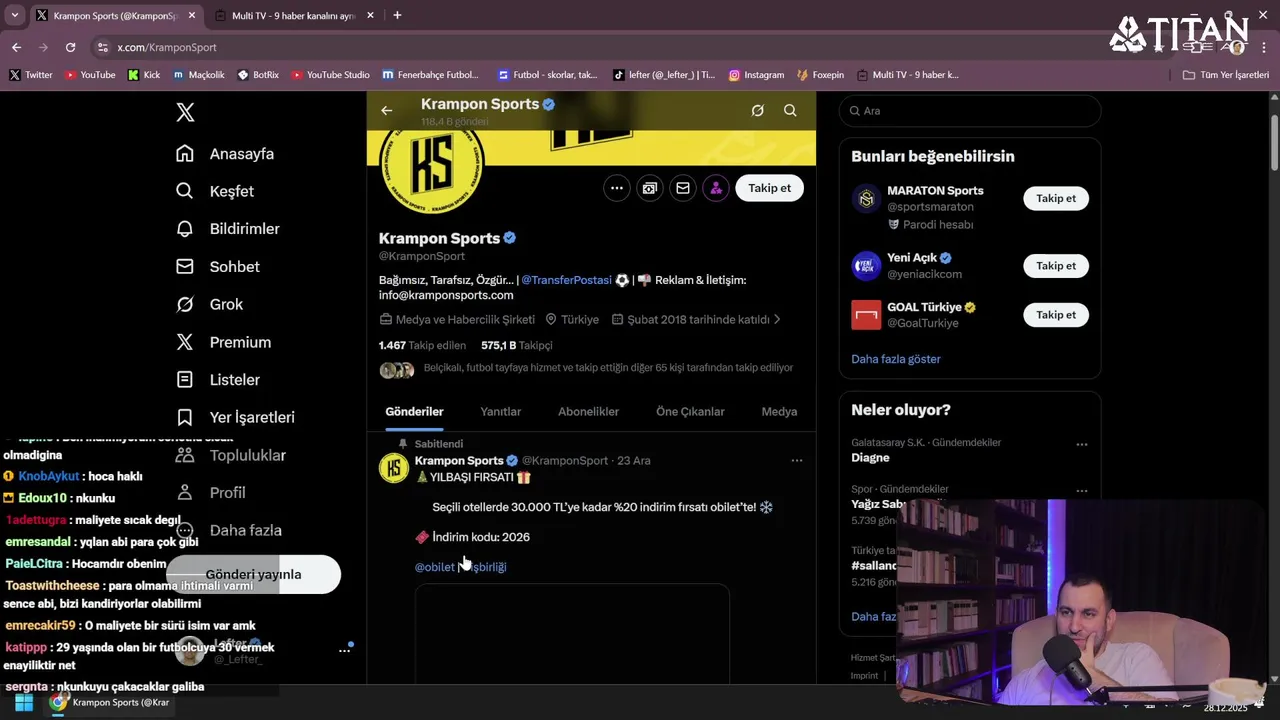The height and width of the screenshot is (720, 1280).
Task: Search within Krampon Sports profile
Action: (x=790, y=111)
